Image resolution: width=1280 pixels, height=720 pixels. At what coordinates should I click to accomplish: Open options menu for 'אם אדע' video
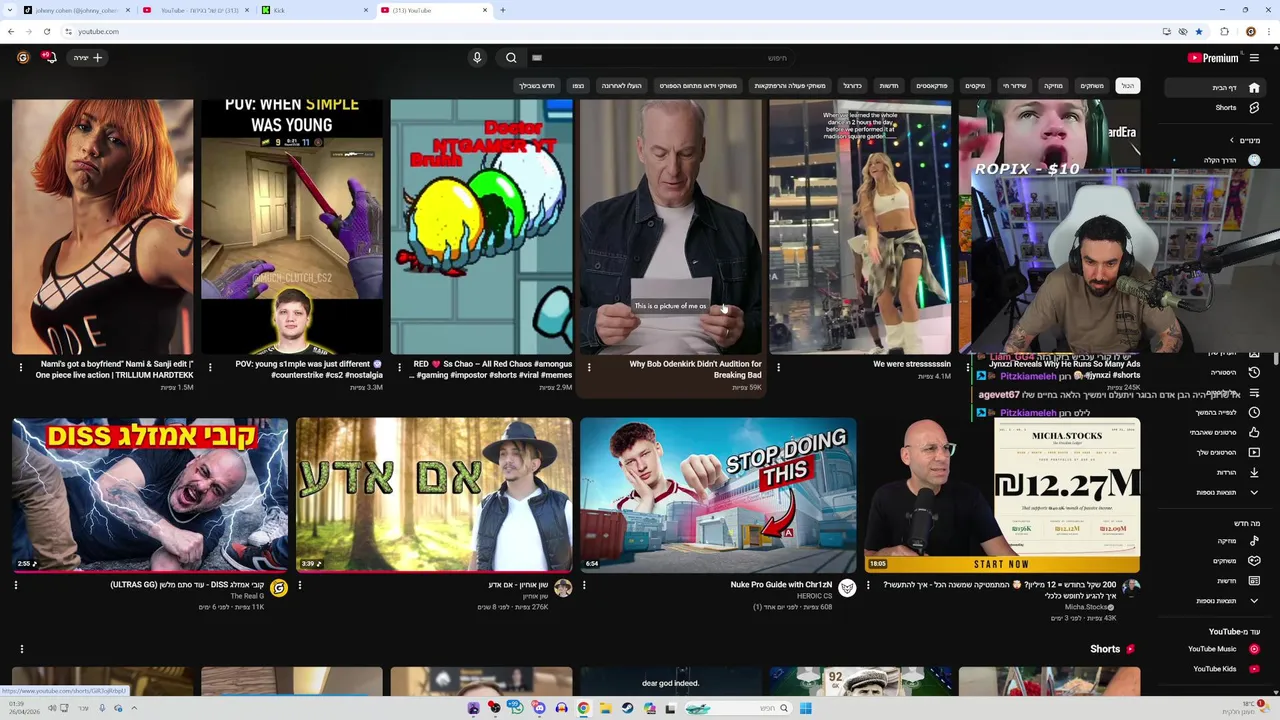[x=300, y=585]
